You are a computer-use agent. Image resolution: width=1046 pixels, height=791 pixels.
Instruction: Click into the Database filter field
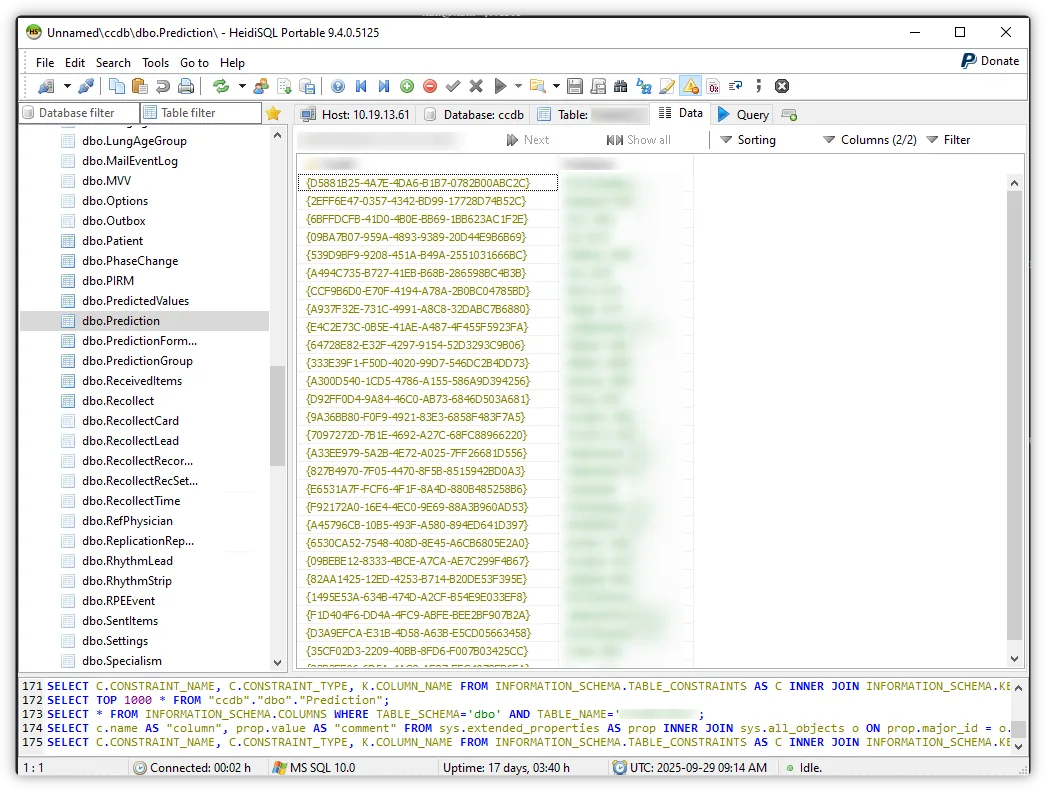pos(79,113)
